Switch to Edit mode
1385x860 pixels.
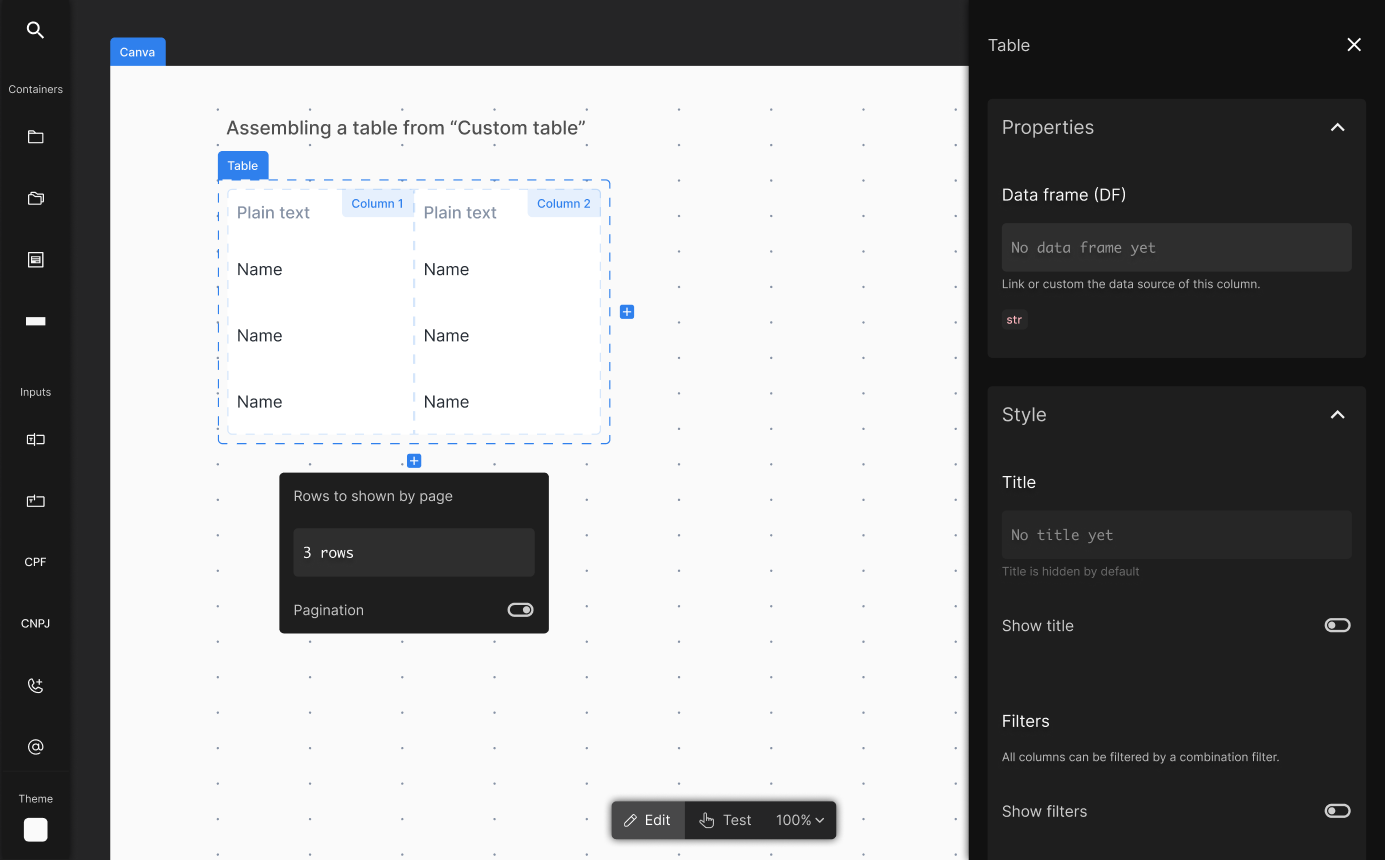[x=648, y=820]
